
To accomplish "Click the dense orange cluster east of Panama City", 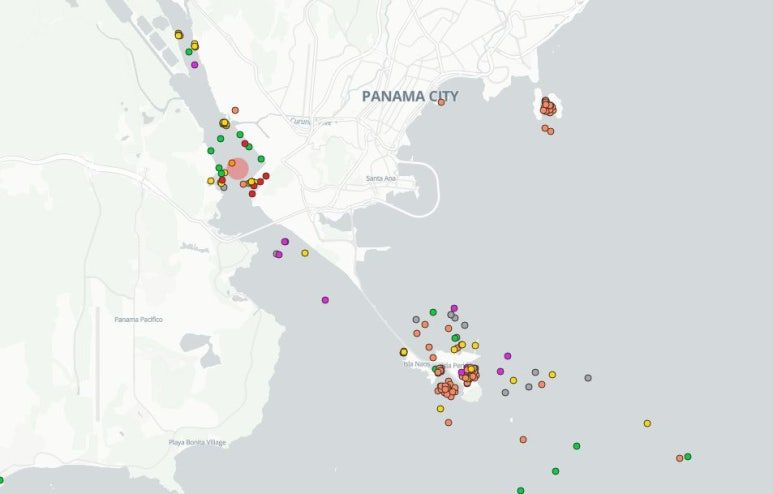I will pyautogui.click(x=548, y=106).
